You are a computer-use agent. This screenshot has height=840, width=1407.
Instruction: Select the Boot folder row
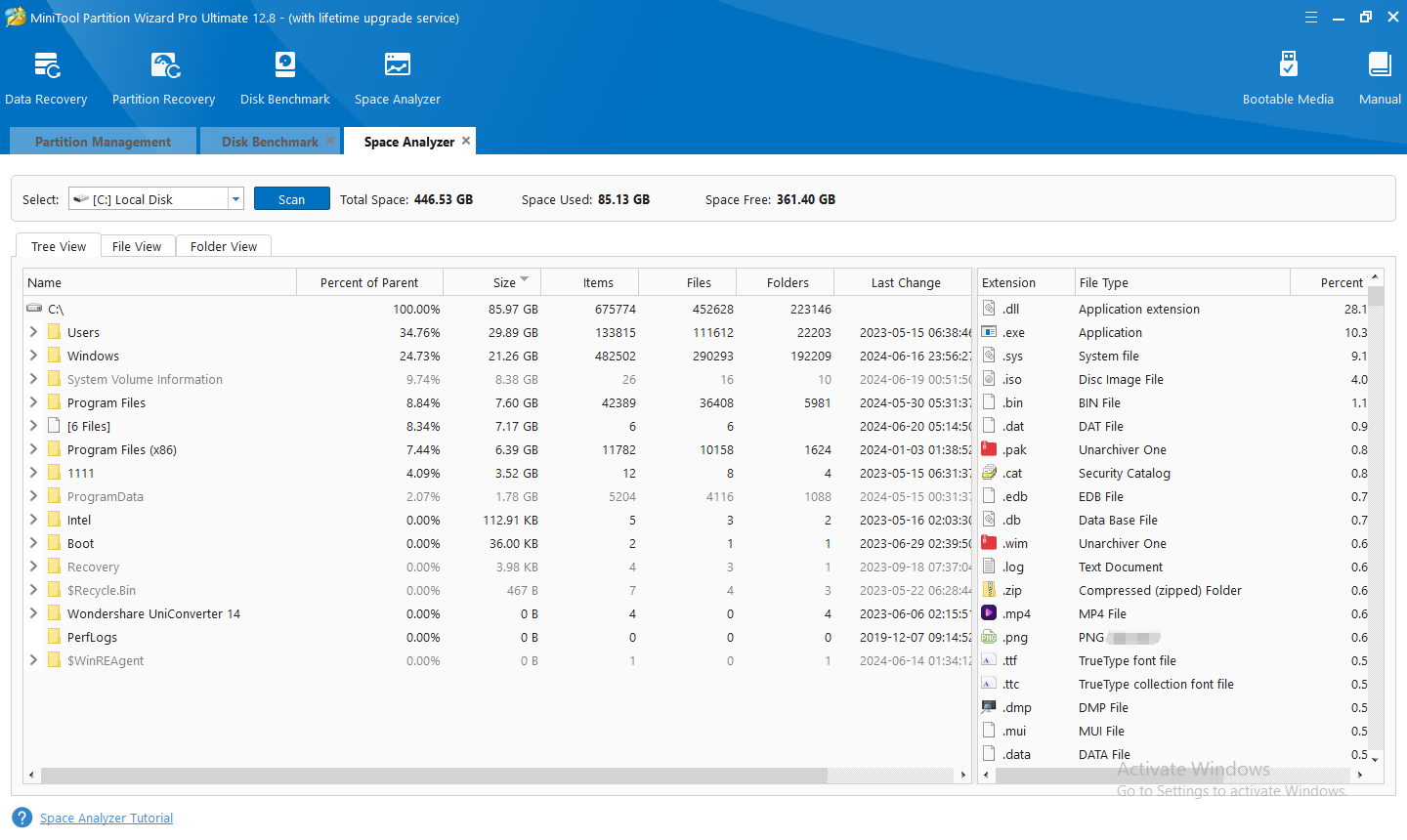pyautogui.click(x=497, y=543)
